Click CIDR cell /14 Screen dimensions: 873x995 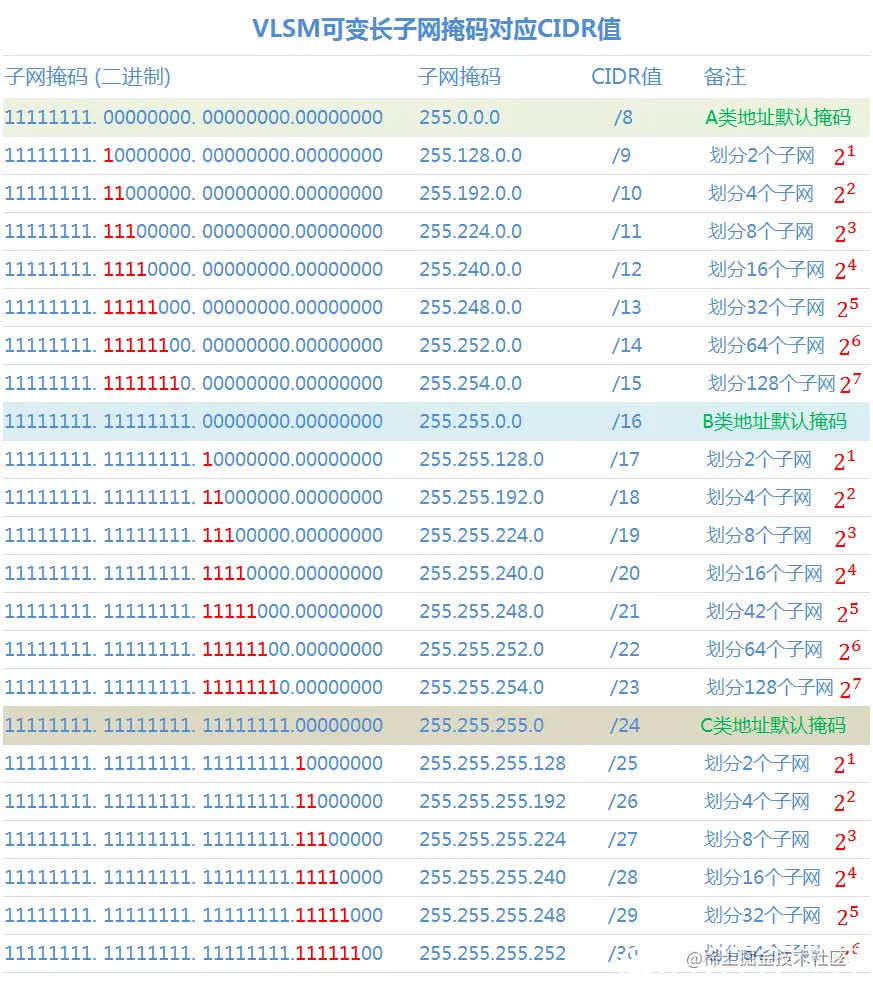tap(626, 346)
